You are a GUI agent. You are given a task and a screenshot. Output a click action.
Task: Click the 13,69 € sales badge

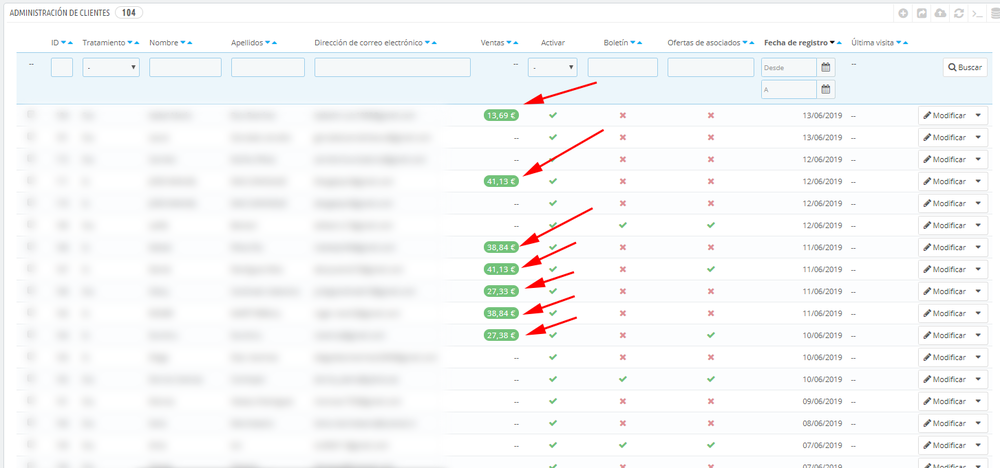pyautogui.click(x=501, y=115)
